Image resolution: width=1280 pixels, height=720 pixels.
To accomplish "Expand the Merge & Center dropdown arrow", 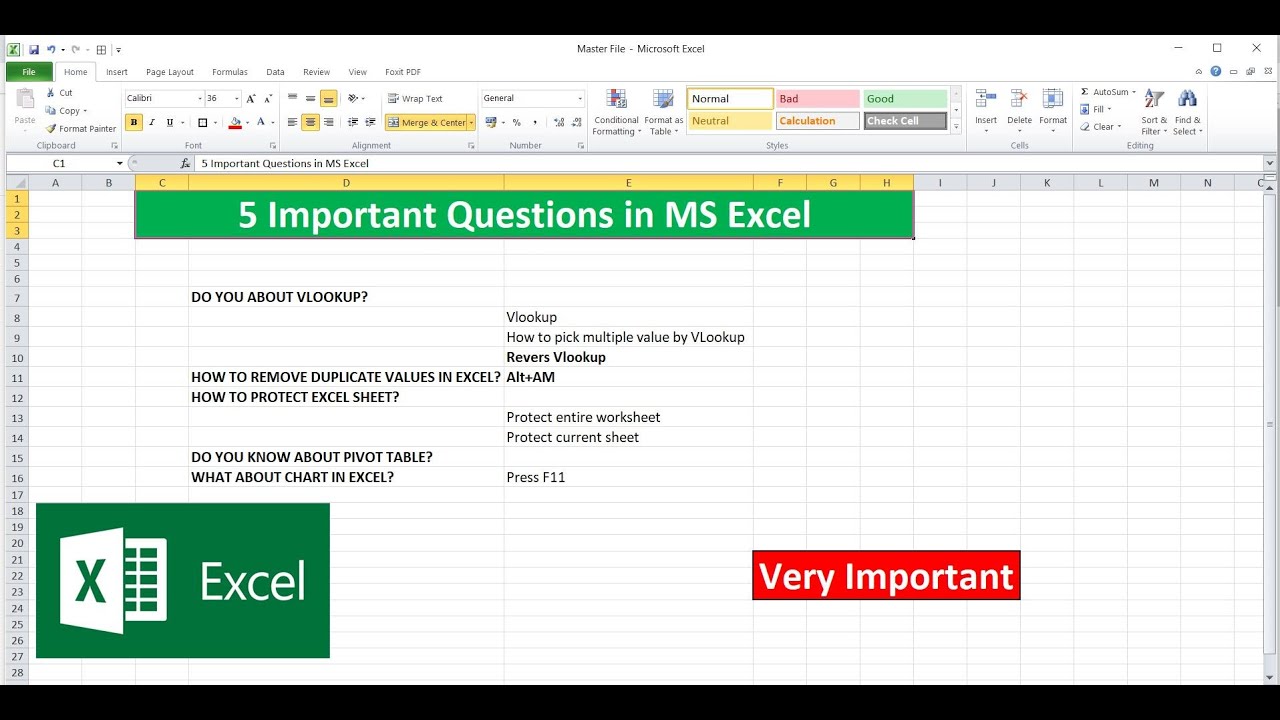I will pyautogui.click(x=472, y=123).
